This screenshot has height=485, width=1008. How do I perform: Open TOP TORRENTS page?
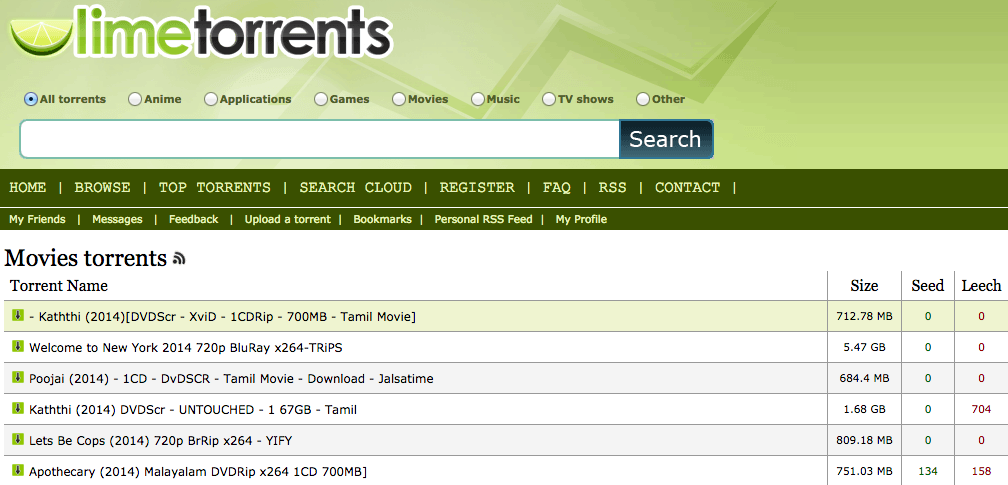pos(215,187)
